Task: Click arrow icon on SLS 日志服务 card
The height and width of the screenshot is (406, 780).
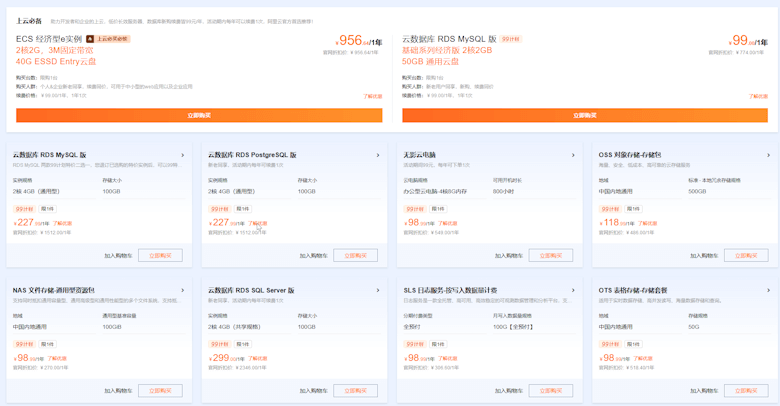Action: 573,290
